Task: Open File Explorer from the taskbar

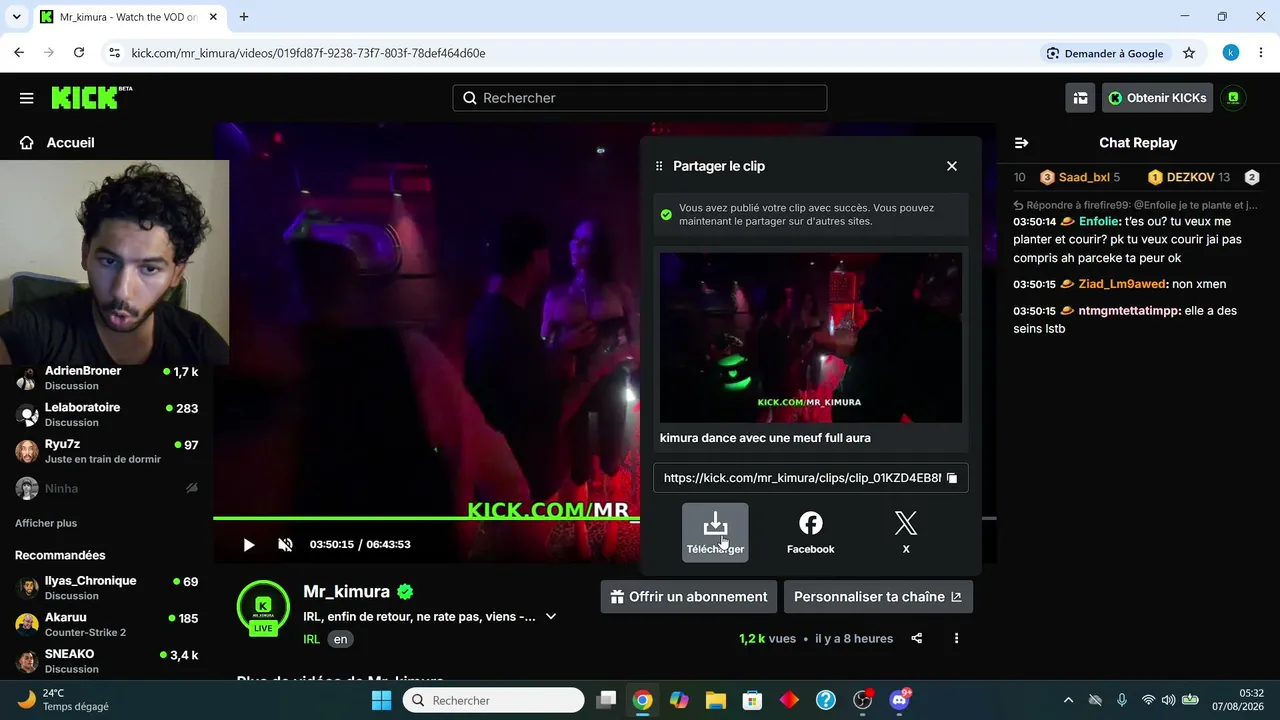Action: pyautogui.click(x=716, y=700)
